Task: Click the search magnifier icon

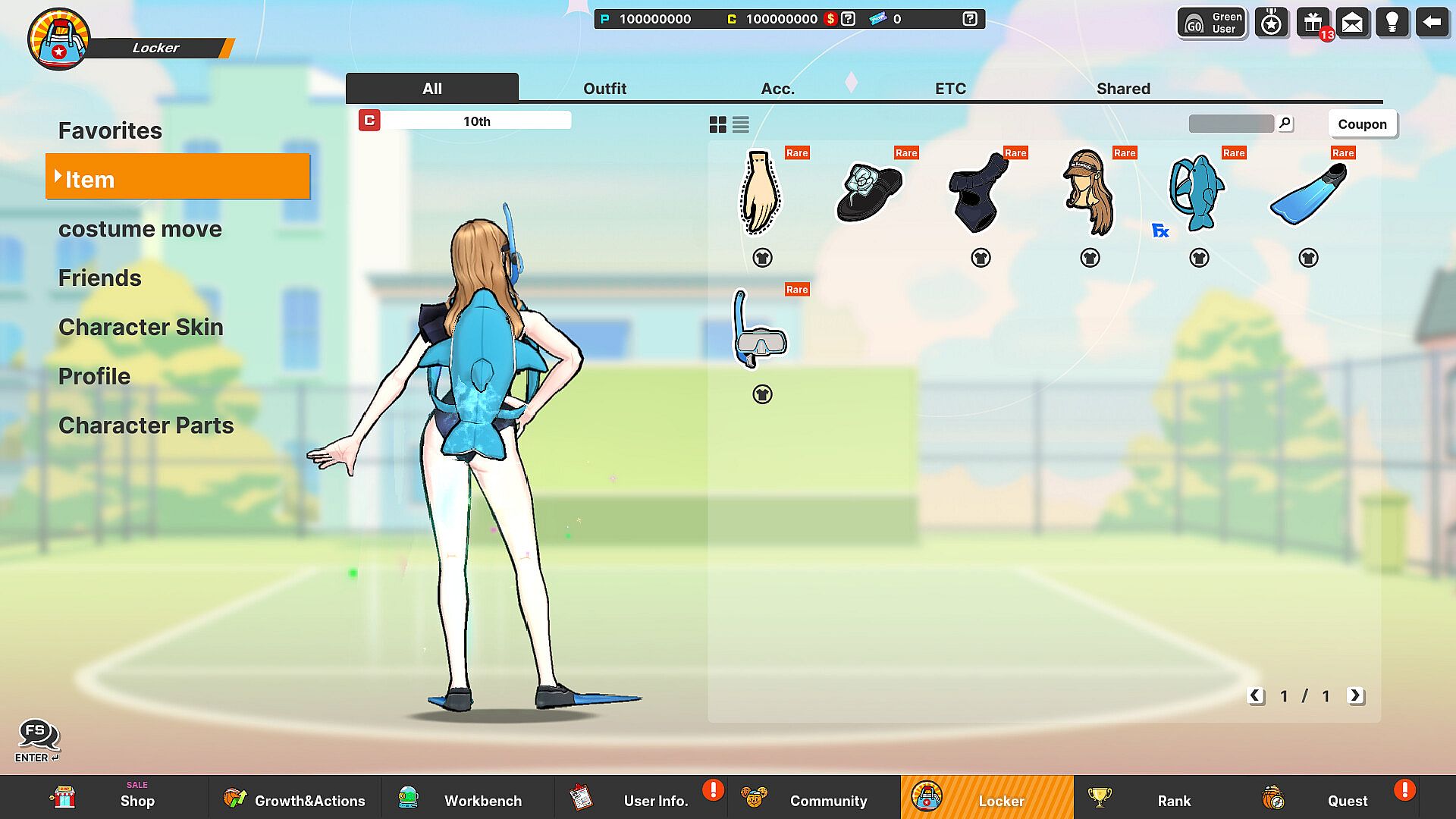Action: click(x=1285, y=123)
